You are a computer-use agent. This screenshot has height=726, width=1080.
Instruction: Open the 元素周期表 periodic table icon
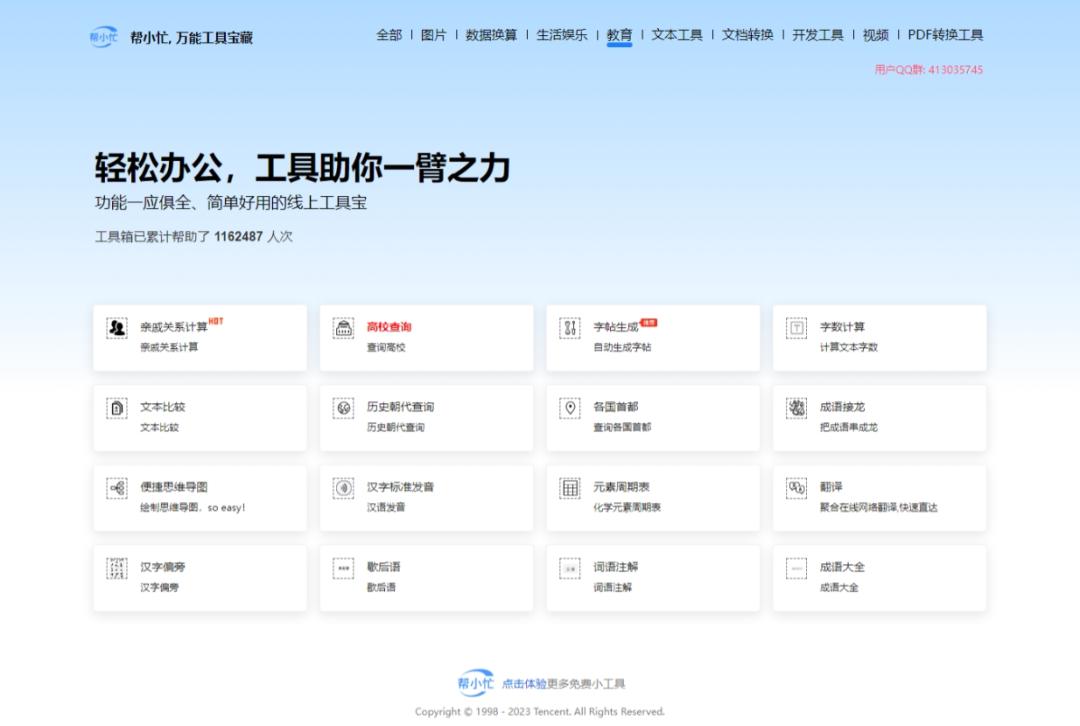pyautogui.click(x=570, y=488)
